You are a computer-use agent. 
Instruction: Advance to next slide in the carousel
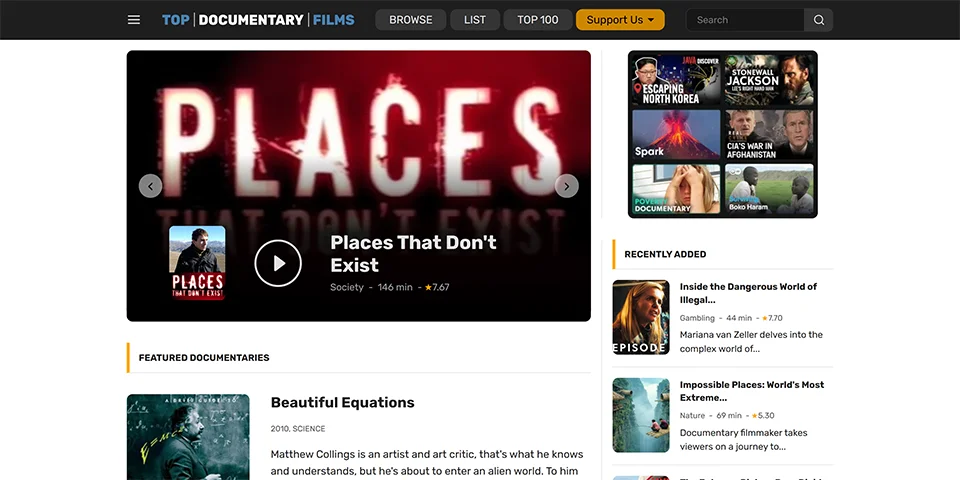566,186
